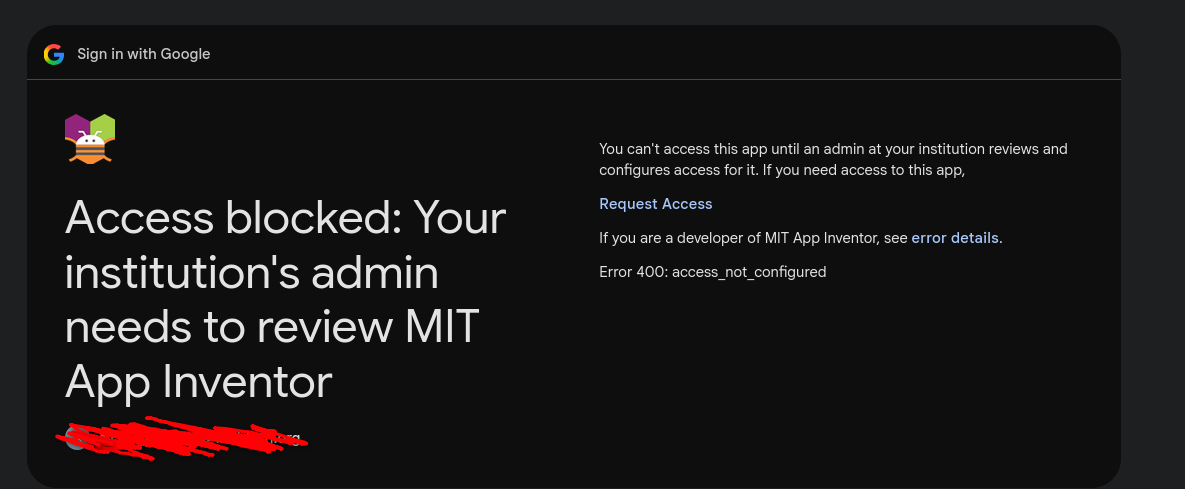Click the 'needs to review MIT' heading line
Viewport: 1185px width, 489px height.
point(272,328)
